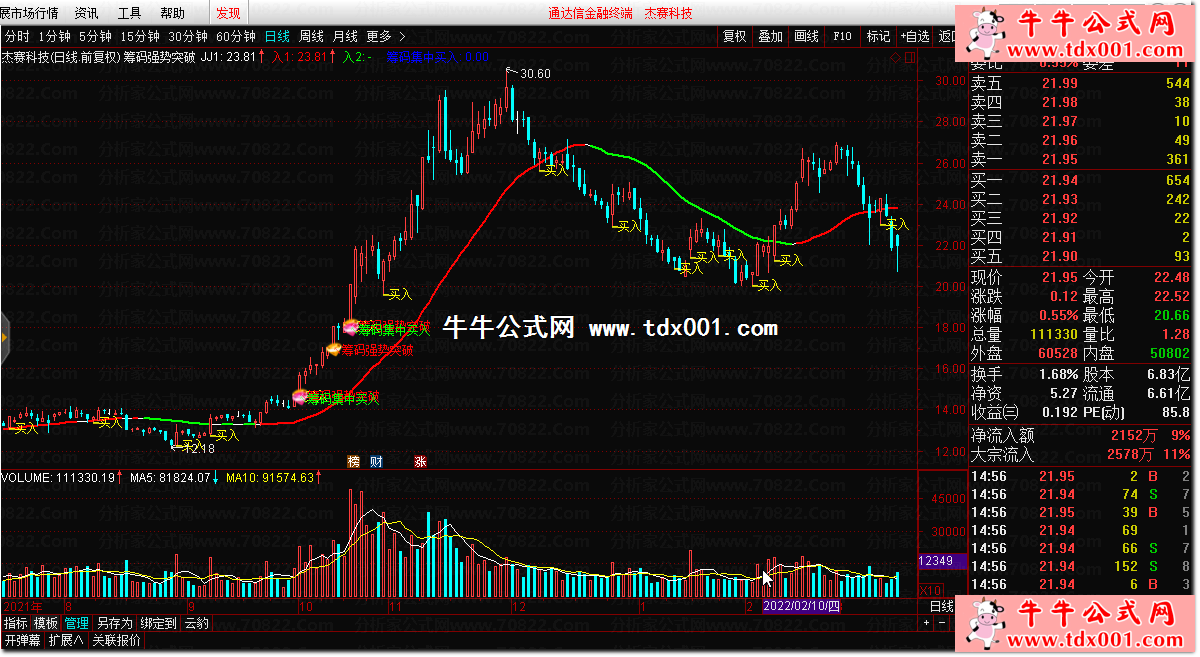Image resolution: width=1200 pixels, height=657 pixels.
Task: Open the 管理 manage tab
Action: 77,623
